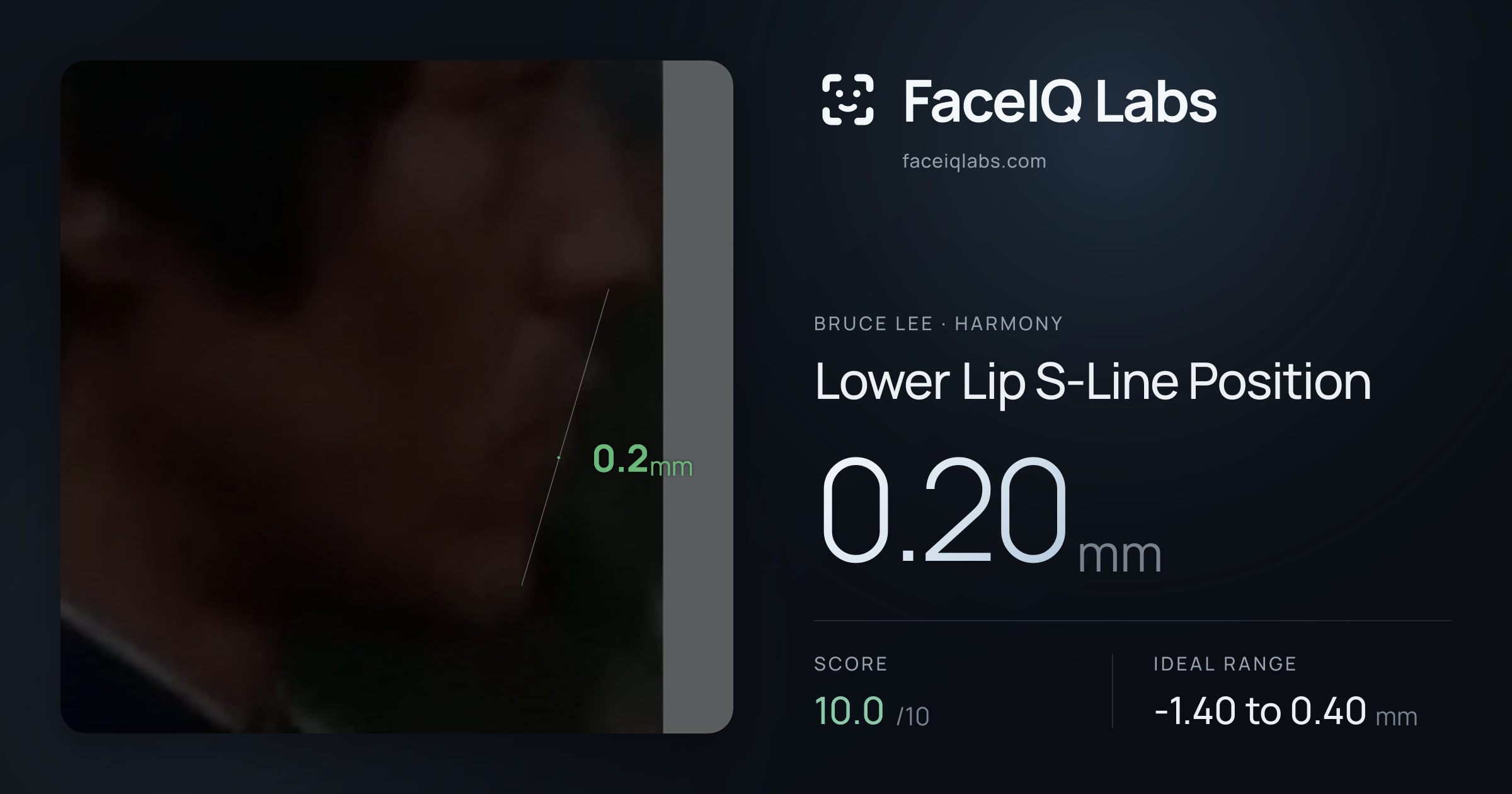Click the mm unit beside 0.20
The width and height of the screenshot is (1512, 794).
[1120, 556]
